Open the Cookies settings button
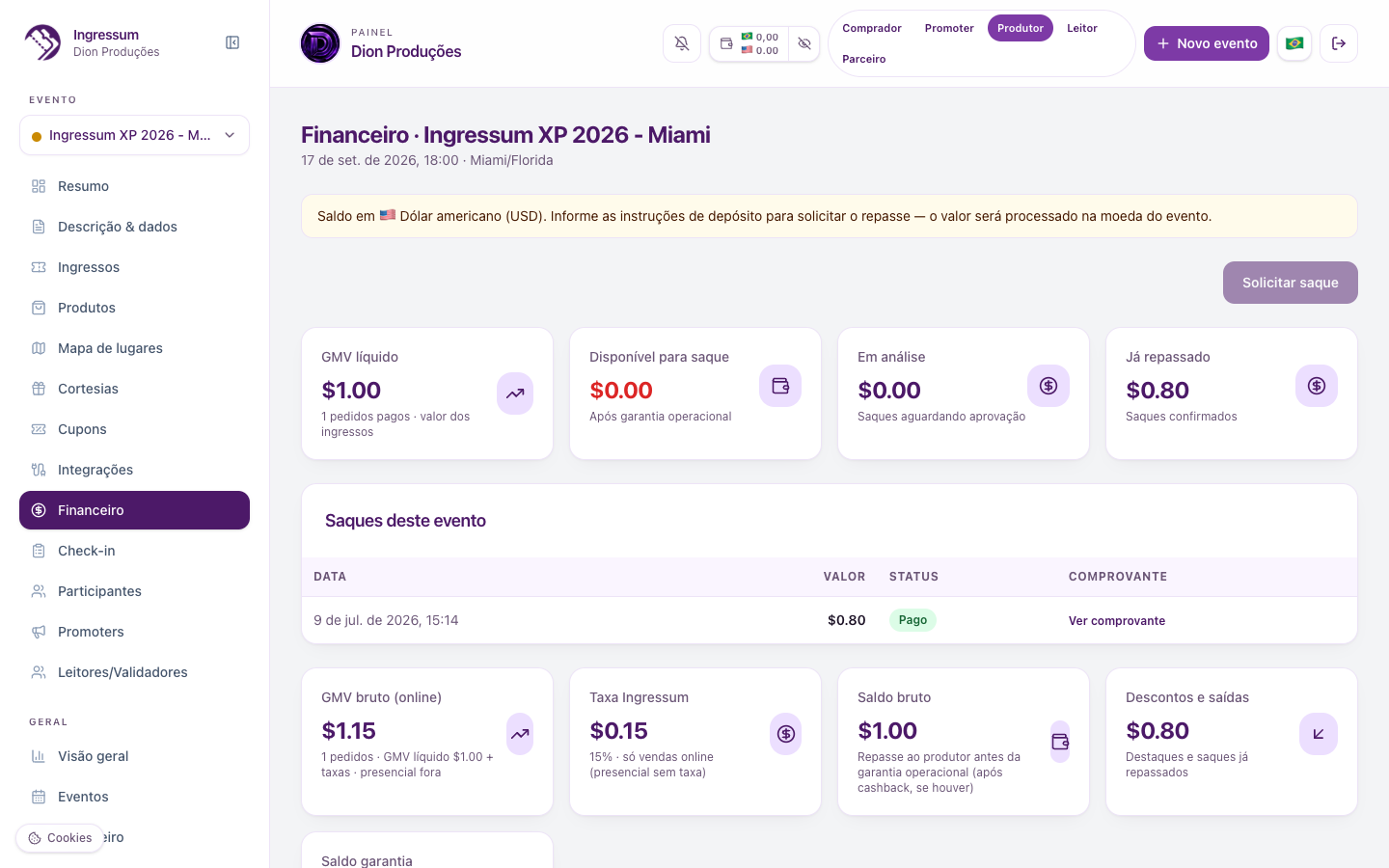The height and width of the screenshot is (868, 1389). pos(60,838)
